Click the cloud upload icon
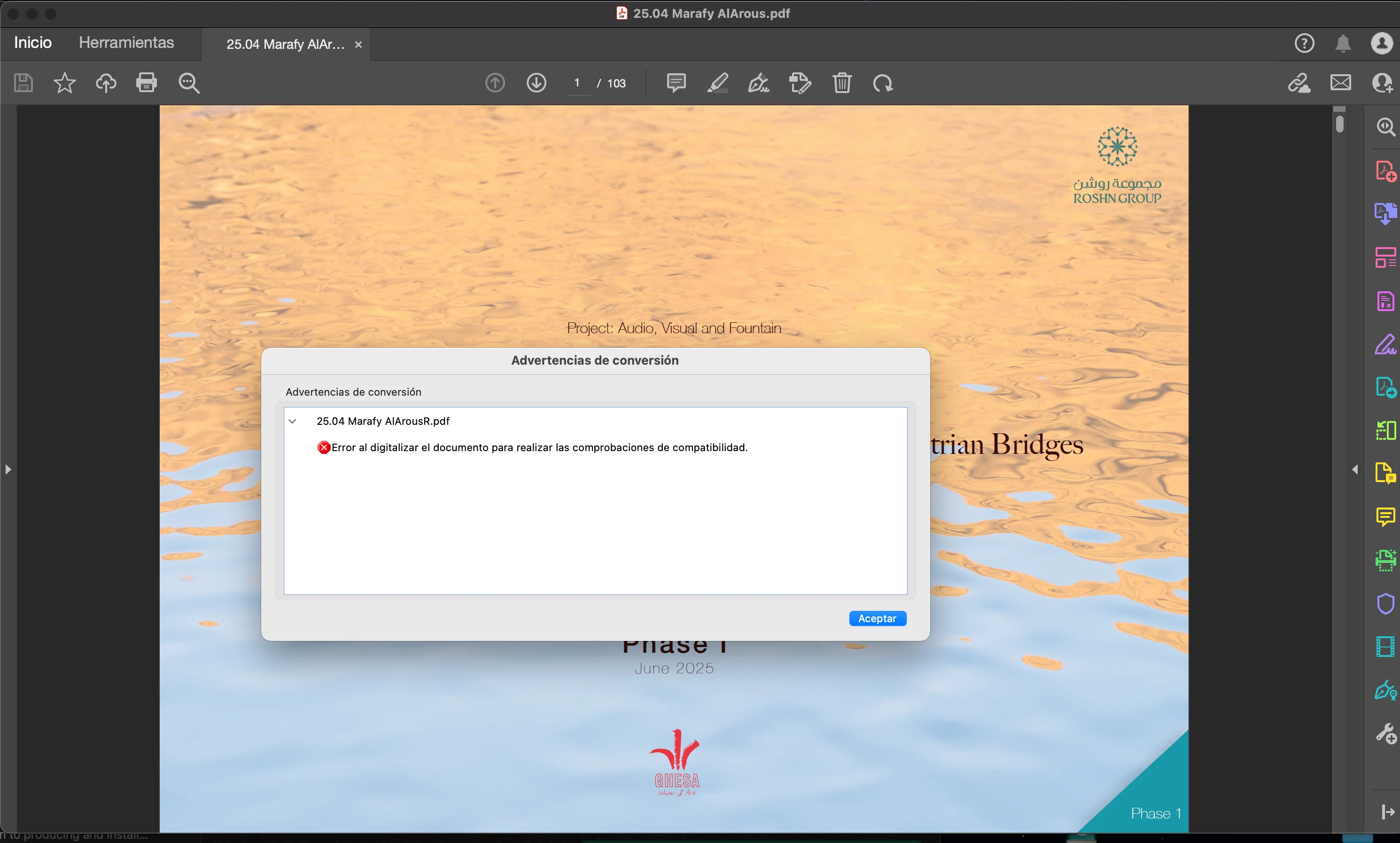1400x843 pixels. pyautogui.click(x=106, y=83)
